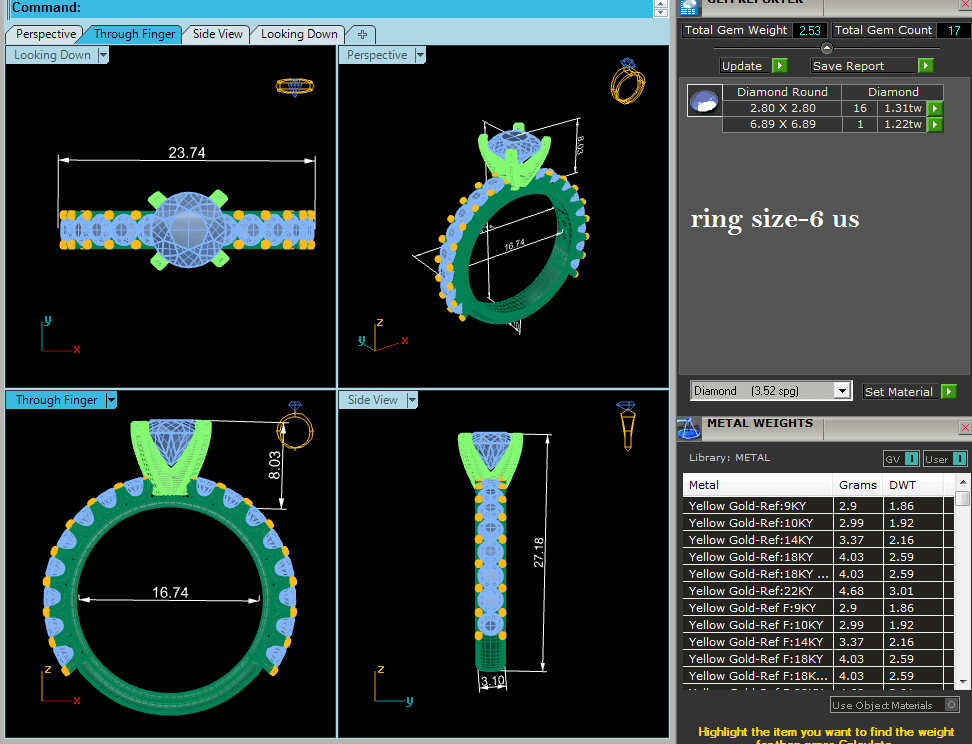The height and width of the screenshot is (744, 972).
Task: Click the green arrow next to Set Material
Action: 948,392
